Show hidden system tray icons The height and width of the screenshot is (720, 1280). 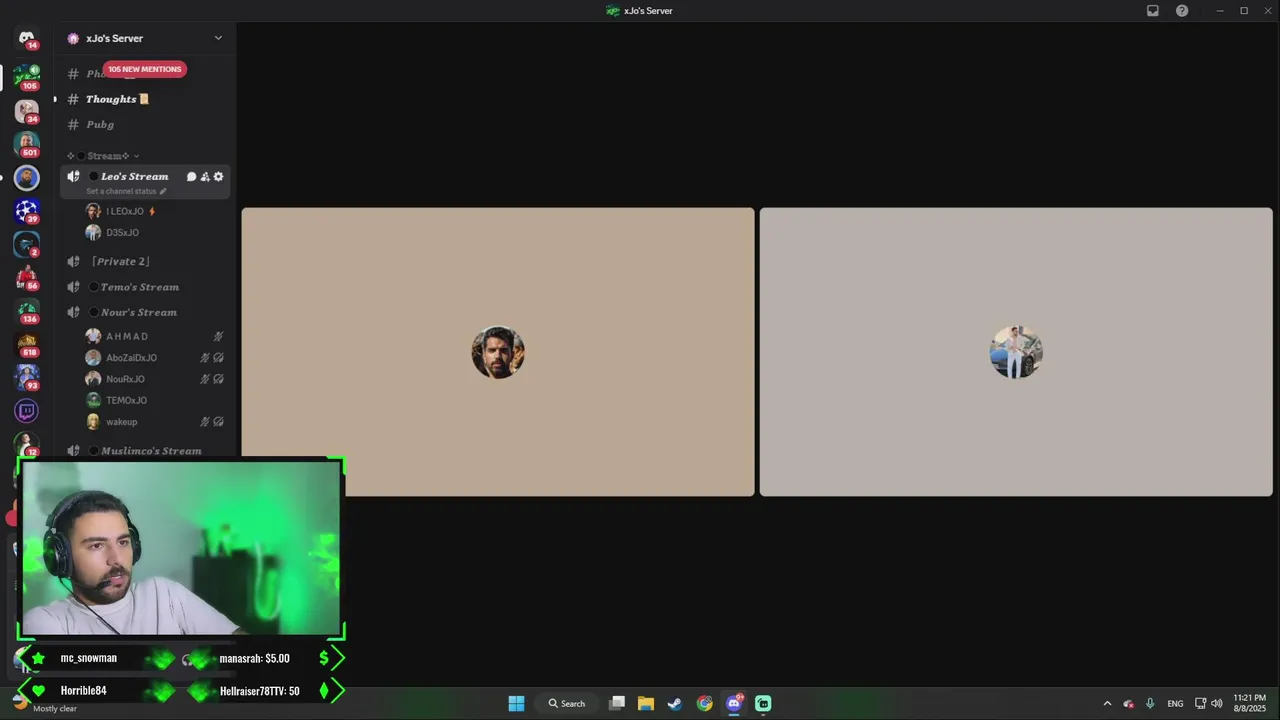[1107, 703]
